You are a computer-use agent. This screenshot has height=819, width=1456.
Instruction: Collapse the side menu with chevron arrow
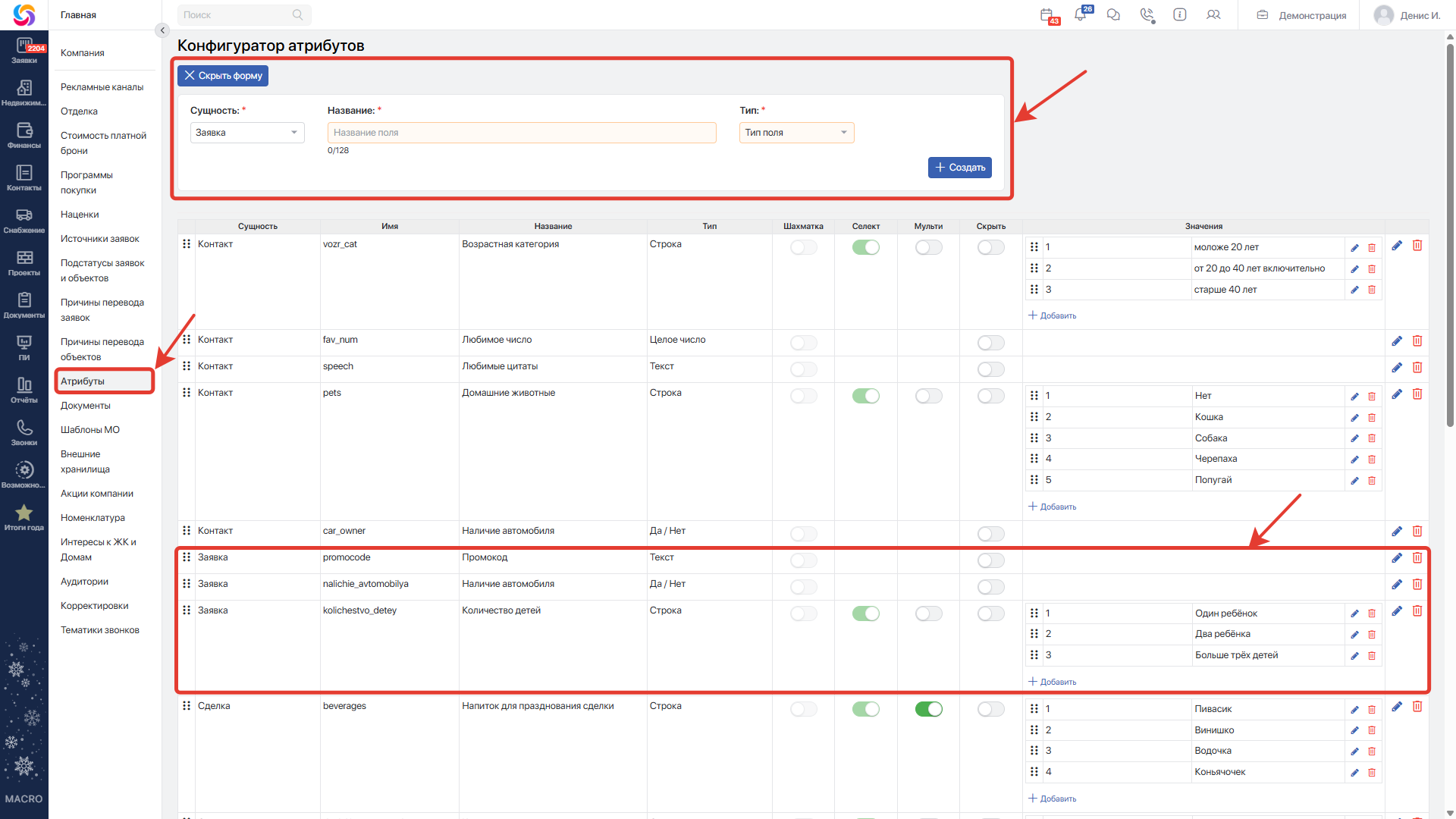[162, 30]
